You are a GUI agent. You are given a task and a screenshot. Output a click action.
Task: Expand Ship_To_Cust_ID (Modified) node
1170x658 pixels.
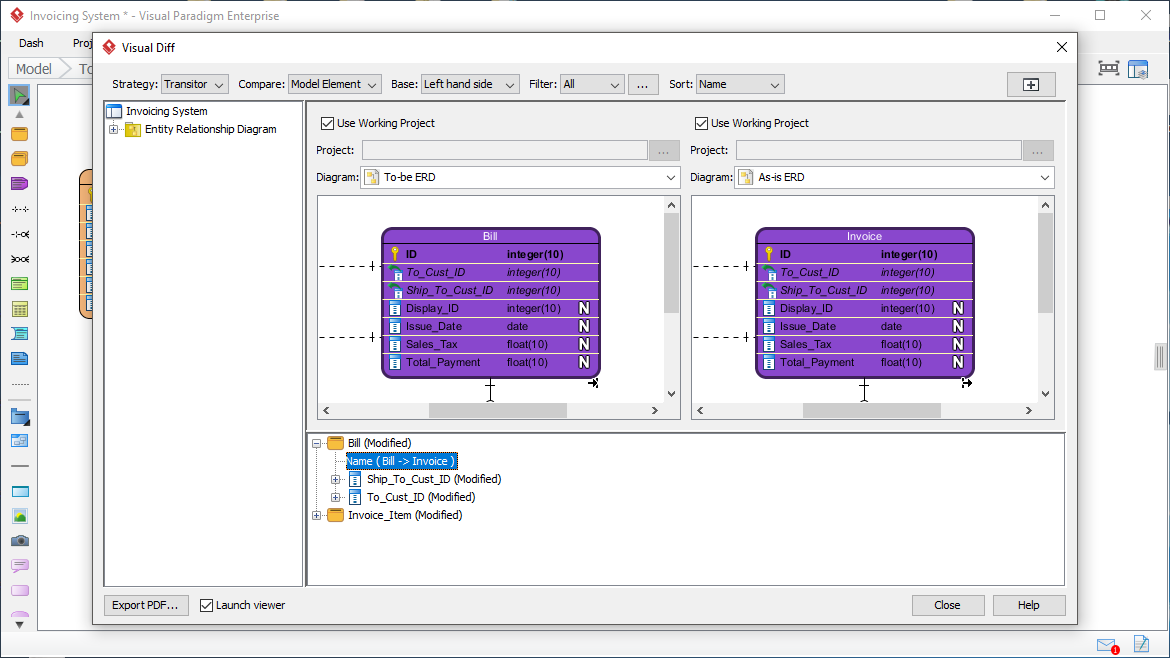pos(335,479)
